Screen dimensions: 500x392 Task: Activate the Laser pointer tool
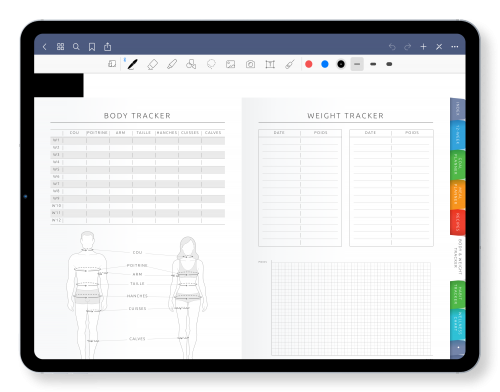click(290, 64)
